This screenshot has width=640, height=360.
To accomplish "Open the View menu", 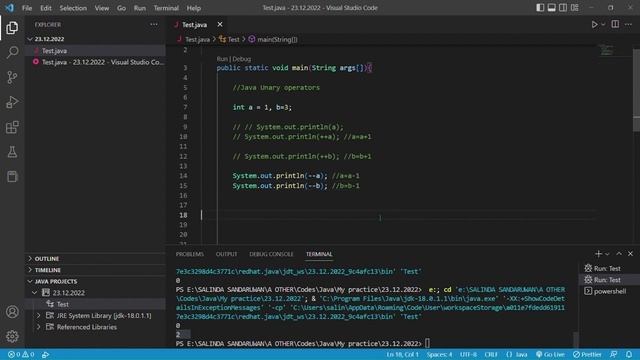I will tap(102, 8).
